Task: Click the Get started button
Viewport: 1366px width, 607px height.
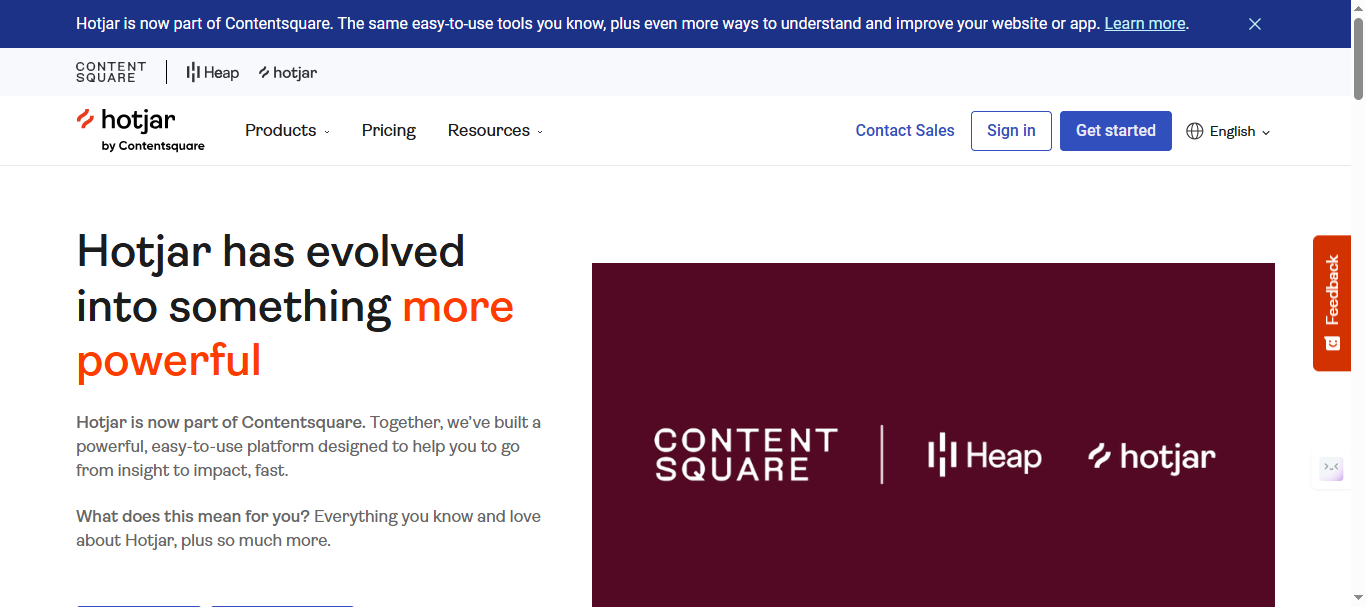Action: click(x=1115, y=131)
